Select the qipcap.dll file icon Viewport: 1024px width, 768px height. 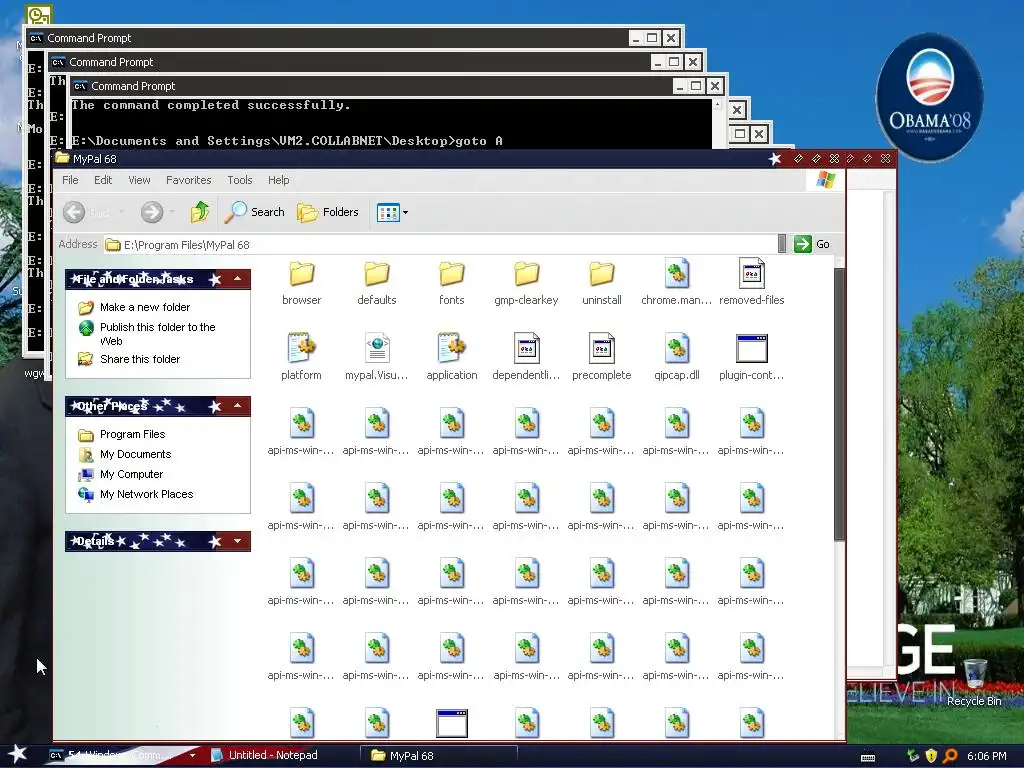pyautogui.click(x=677, y=349)
